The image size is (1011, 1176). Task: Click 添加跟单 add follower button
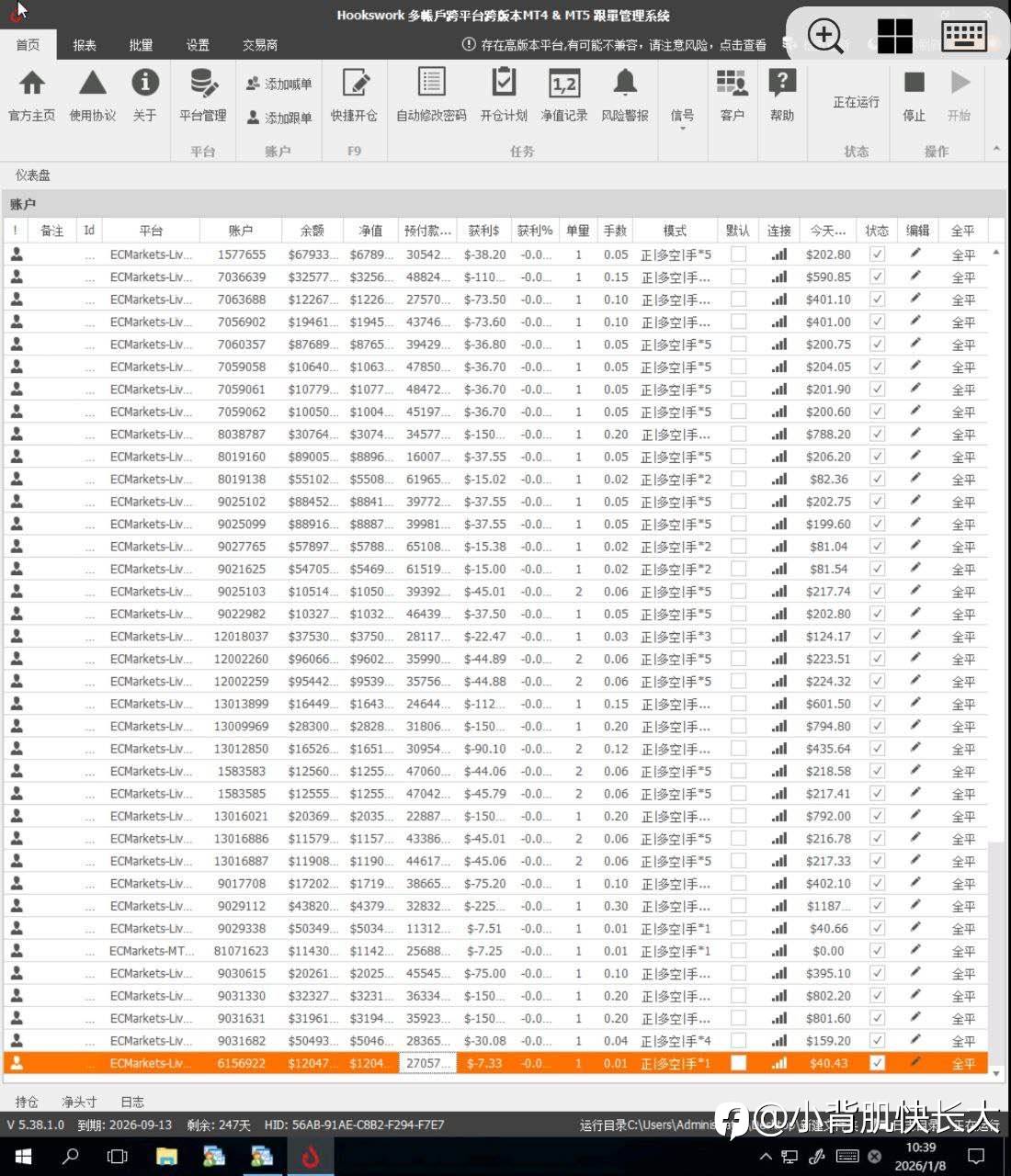[279, 118]
